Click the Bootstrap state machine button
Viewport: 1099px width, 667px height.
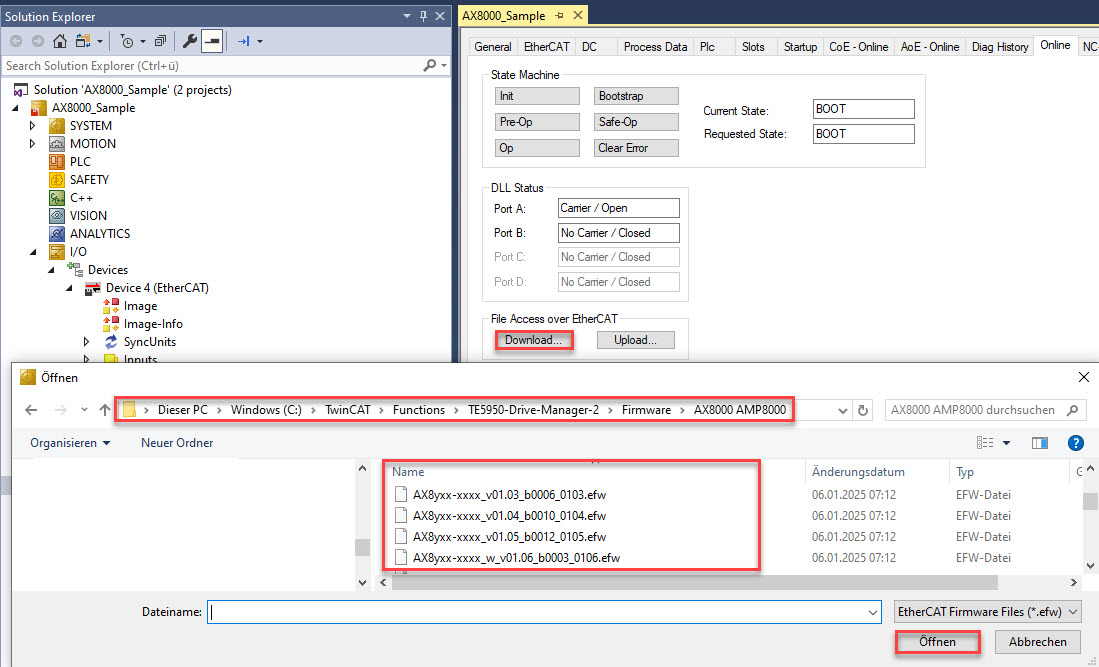pos(636,96)
